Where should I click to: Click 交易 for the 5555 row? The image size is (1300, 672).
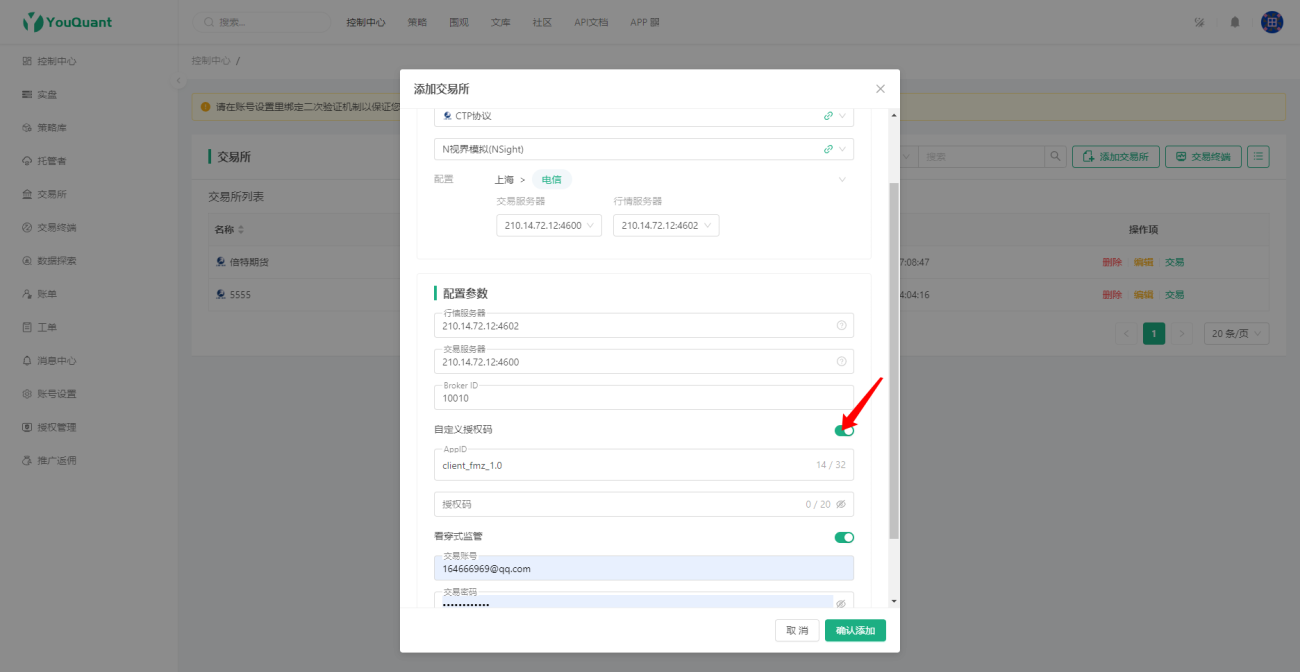pyautogui.click(x=1174, y=295)
